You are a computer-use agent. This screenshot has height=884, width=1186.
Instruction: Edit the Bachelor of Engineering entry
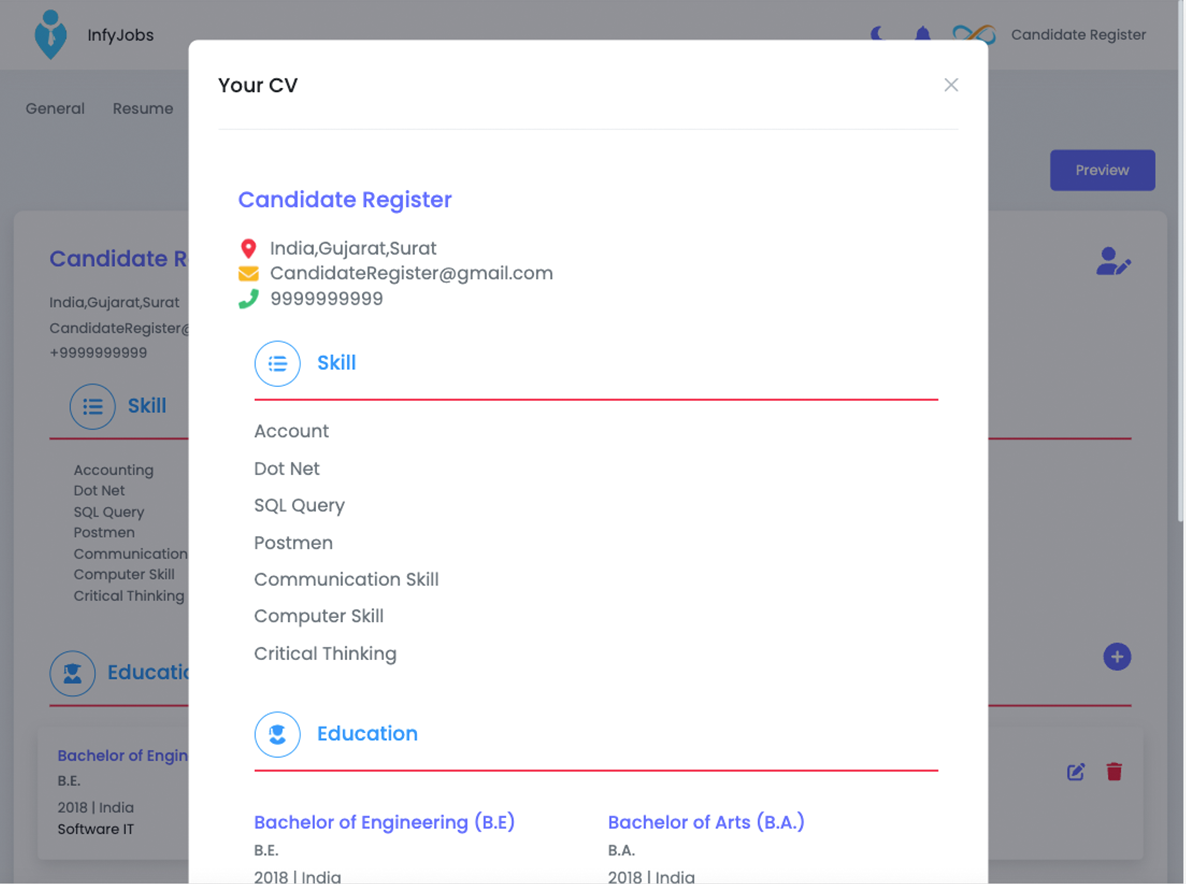tap(1076, 771)
